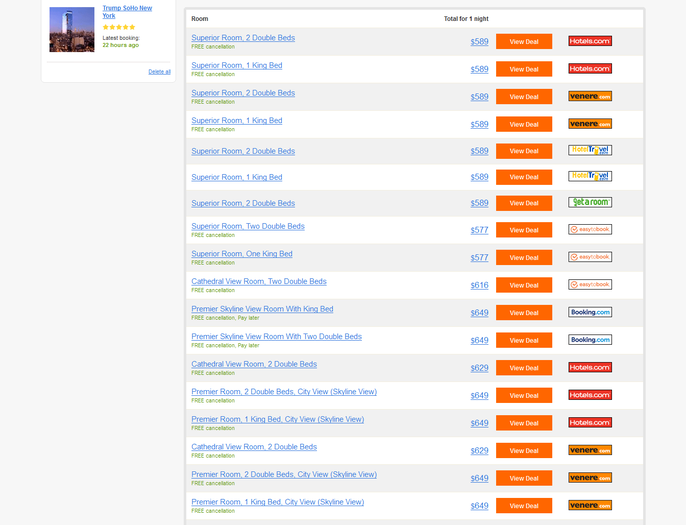The width and height of the screenshot is (686, 525).
Task: Open venere Premier Room, 1 King Bed, City View link
Action: click(x=277, y=502)
